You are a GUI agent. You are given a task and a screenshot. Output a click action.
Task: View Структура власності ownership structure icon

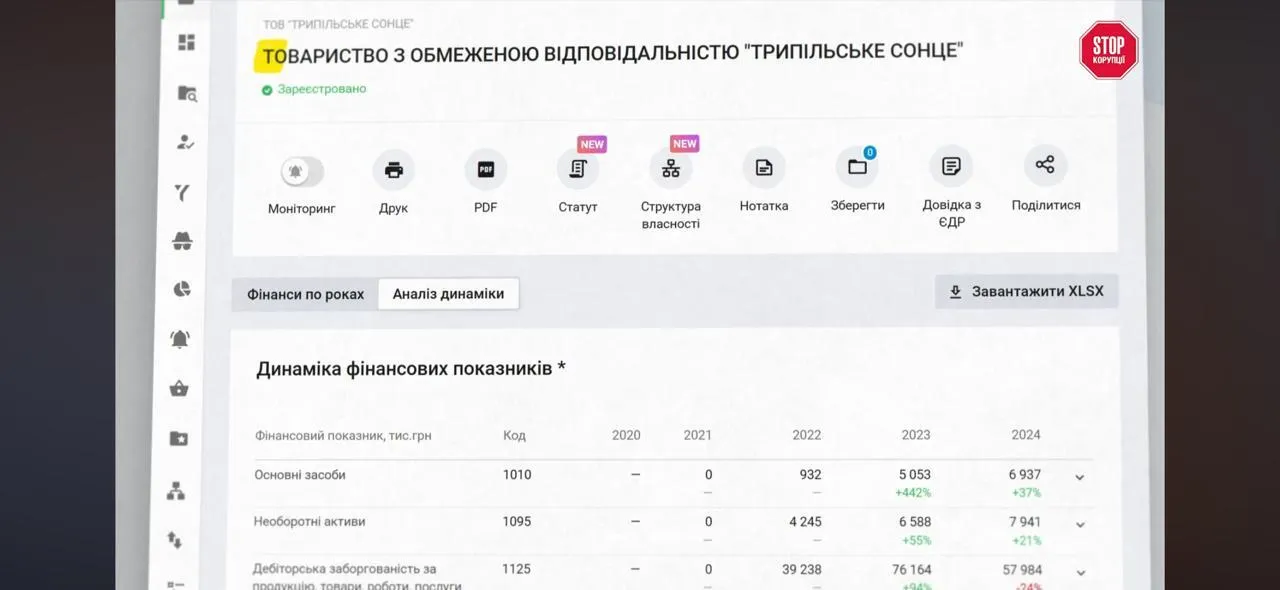pos(670,170)
